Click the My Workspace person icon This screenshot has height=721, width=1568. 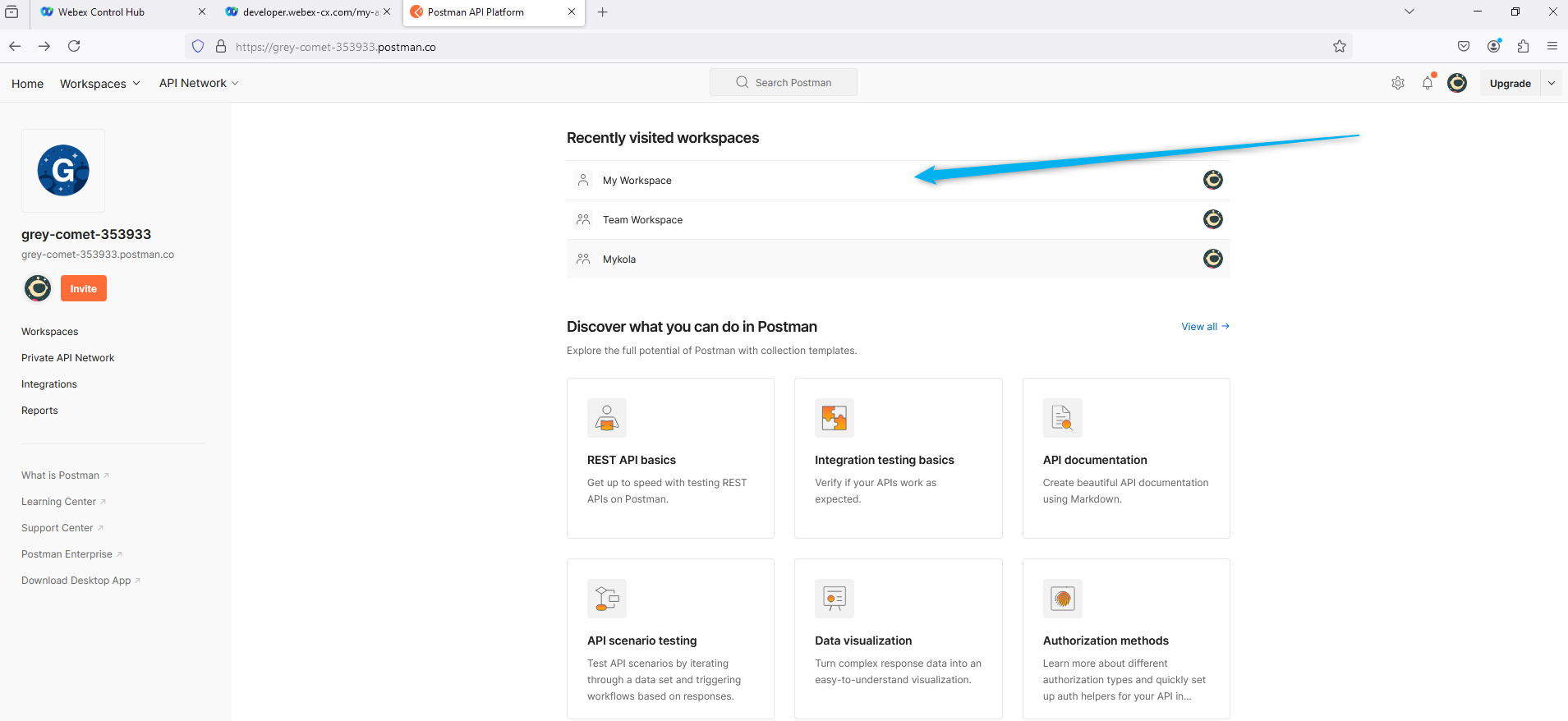tap(583, 180)
